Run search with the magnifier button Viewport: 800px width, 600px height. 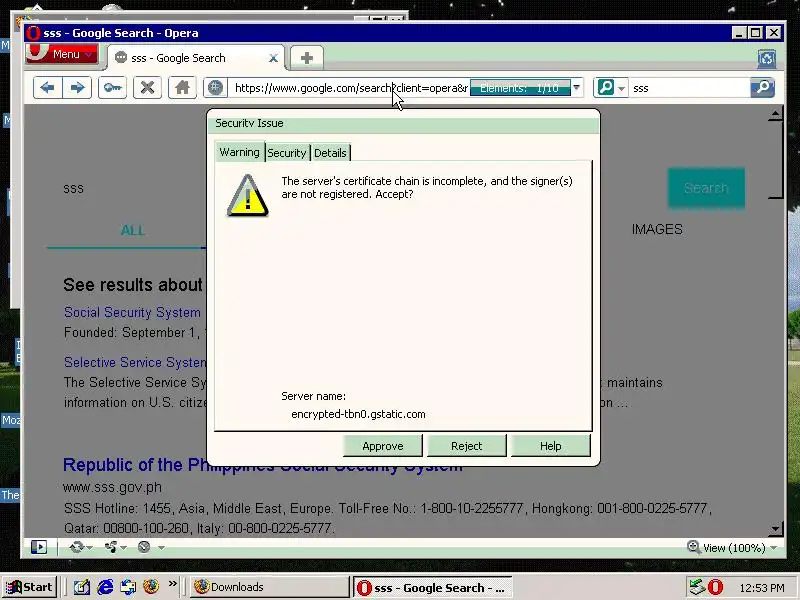[763, 88]
